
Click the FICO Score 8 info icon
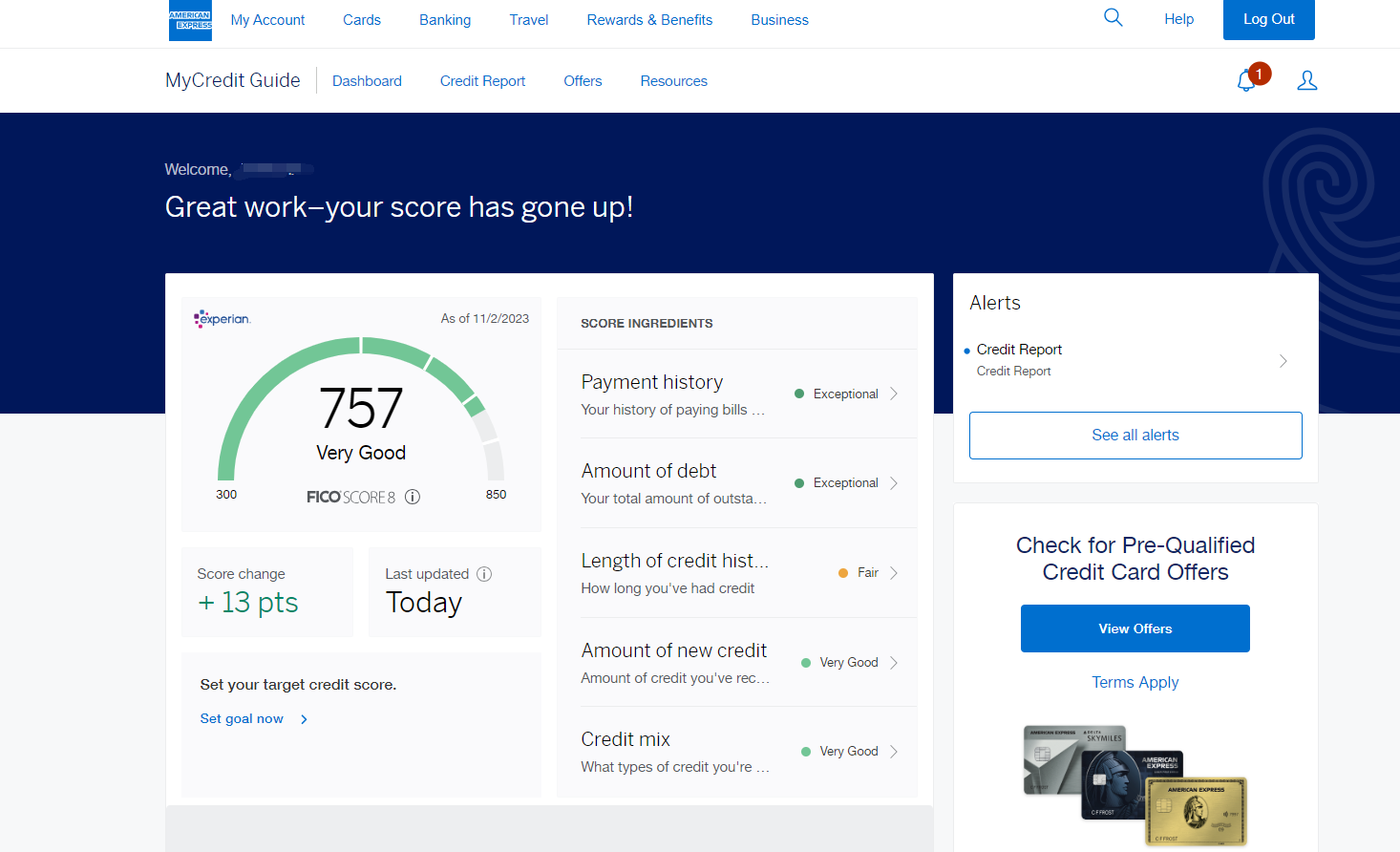(413, 497)
